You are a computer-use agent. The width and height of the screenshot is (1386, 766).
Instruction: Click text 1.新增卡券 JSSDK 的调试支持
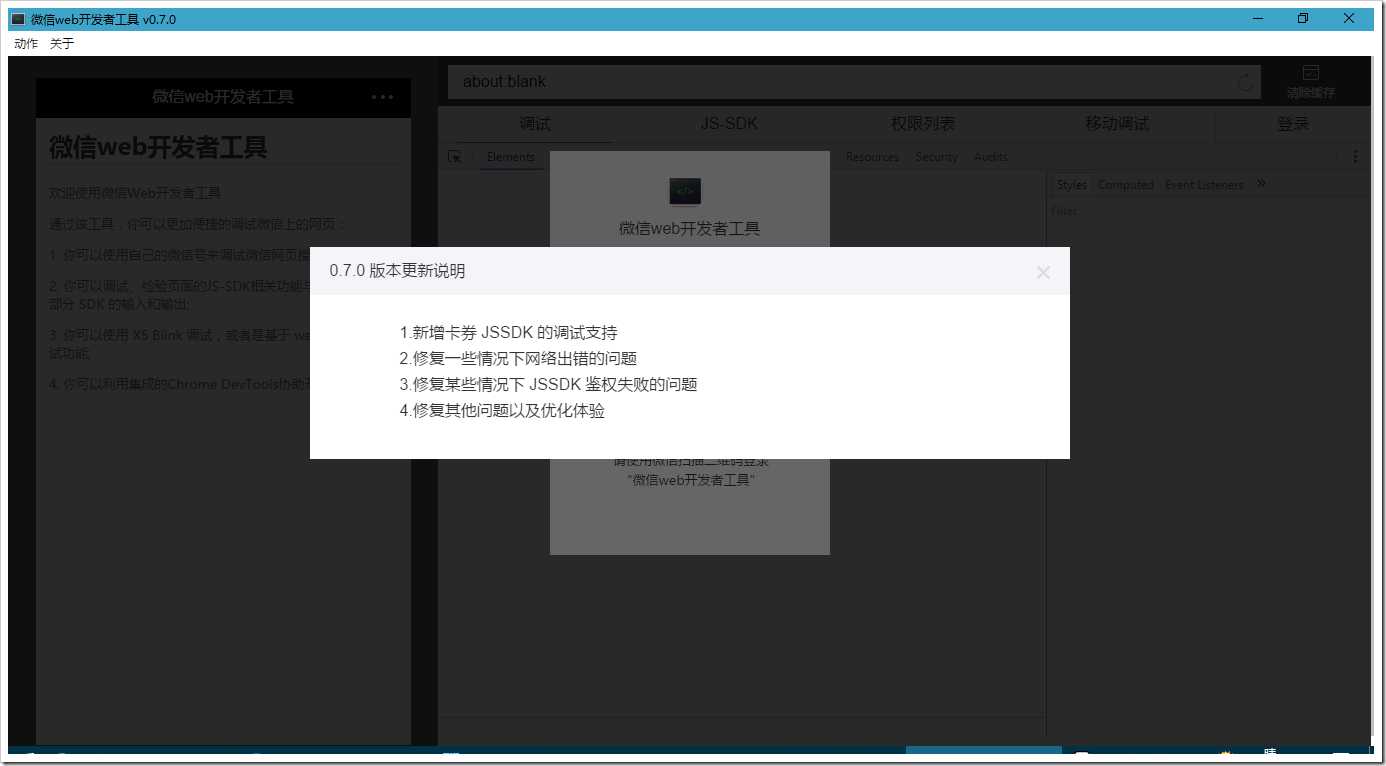[x=508, y=333]
